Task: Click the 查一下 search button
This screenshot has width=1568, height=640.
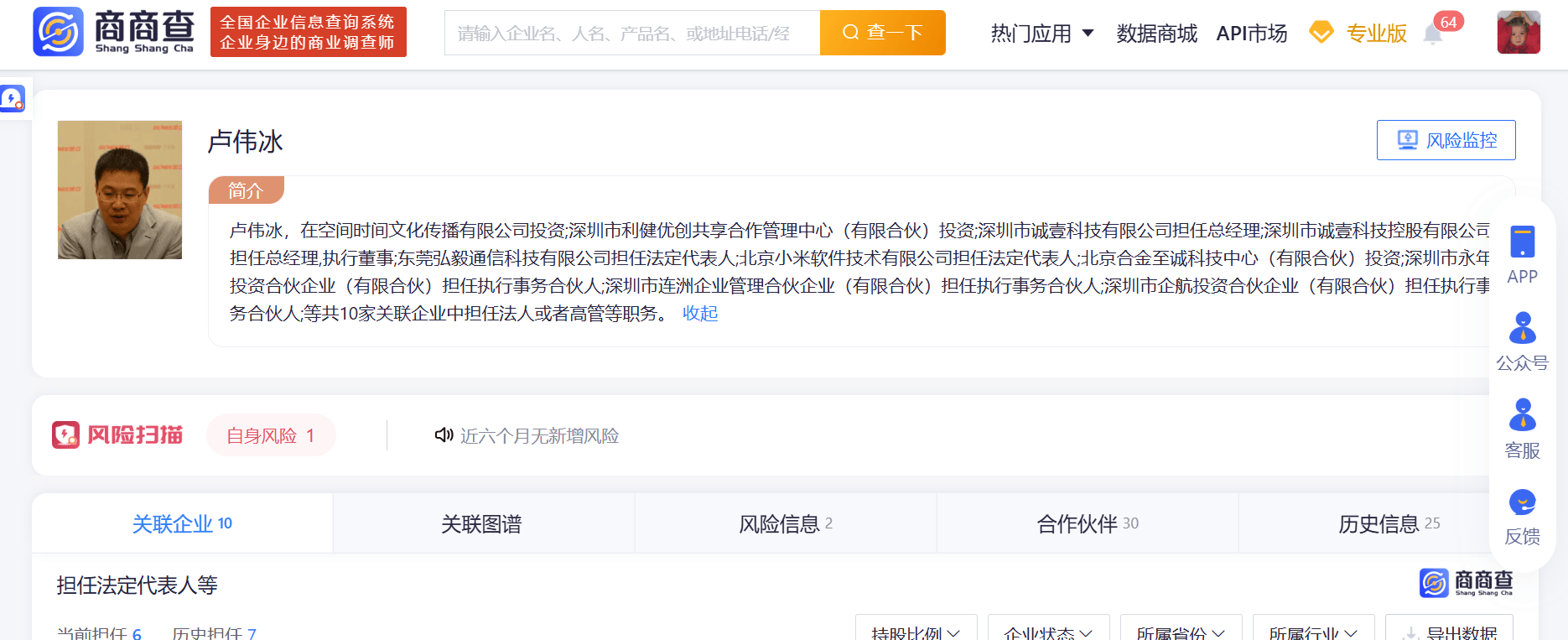Action: pyautogui.click(x=883, y=33)
